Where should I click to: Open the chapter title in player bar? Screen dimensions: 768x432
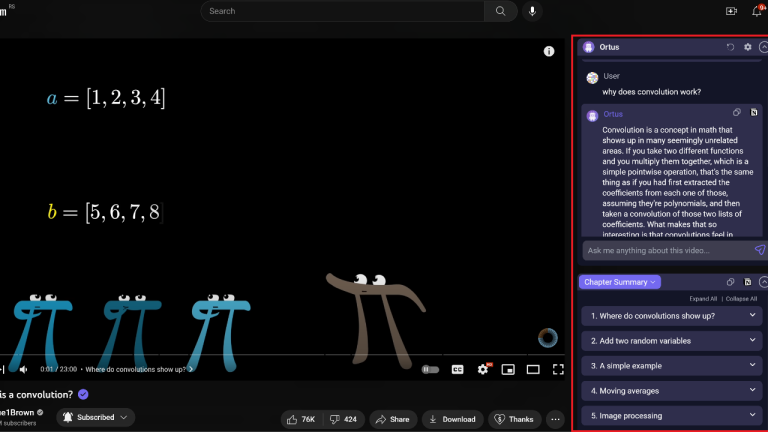(x=139, y=369)
